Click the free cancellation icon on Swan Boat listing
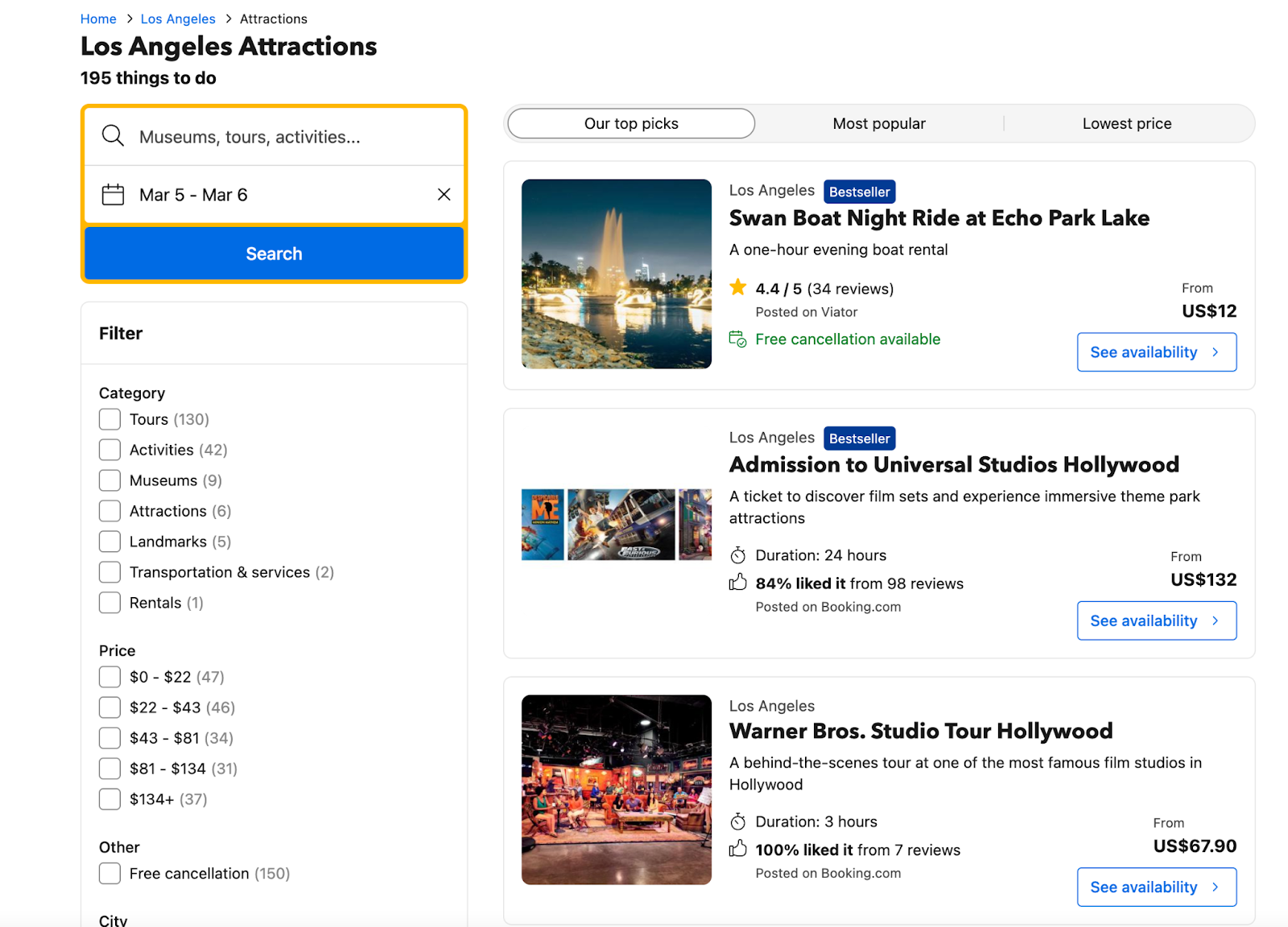1288x927 pixels. pos(738,339)
